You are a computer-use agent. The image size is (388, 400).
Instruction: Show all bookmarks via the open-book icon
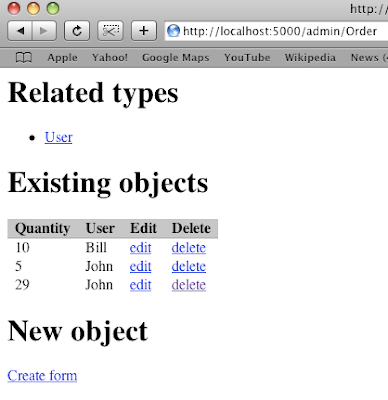[x=24, y=58]
